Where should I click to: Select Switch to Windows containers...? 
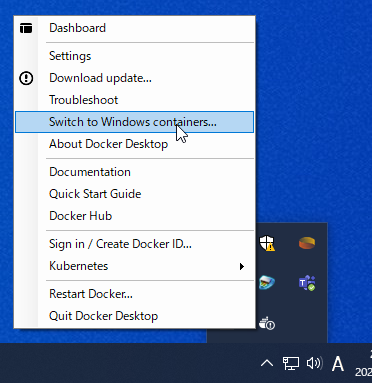pyautogui.click(x=134, y=122)
